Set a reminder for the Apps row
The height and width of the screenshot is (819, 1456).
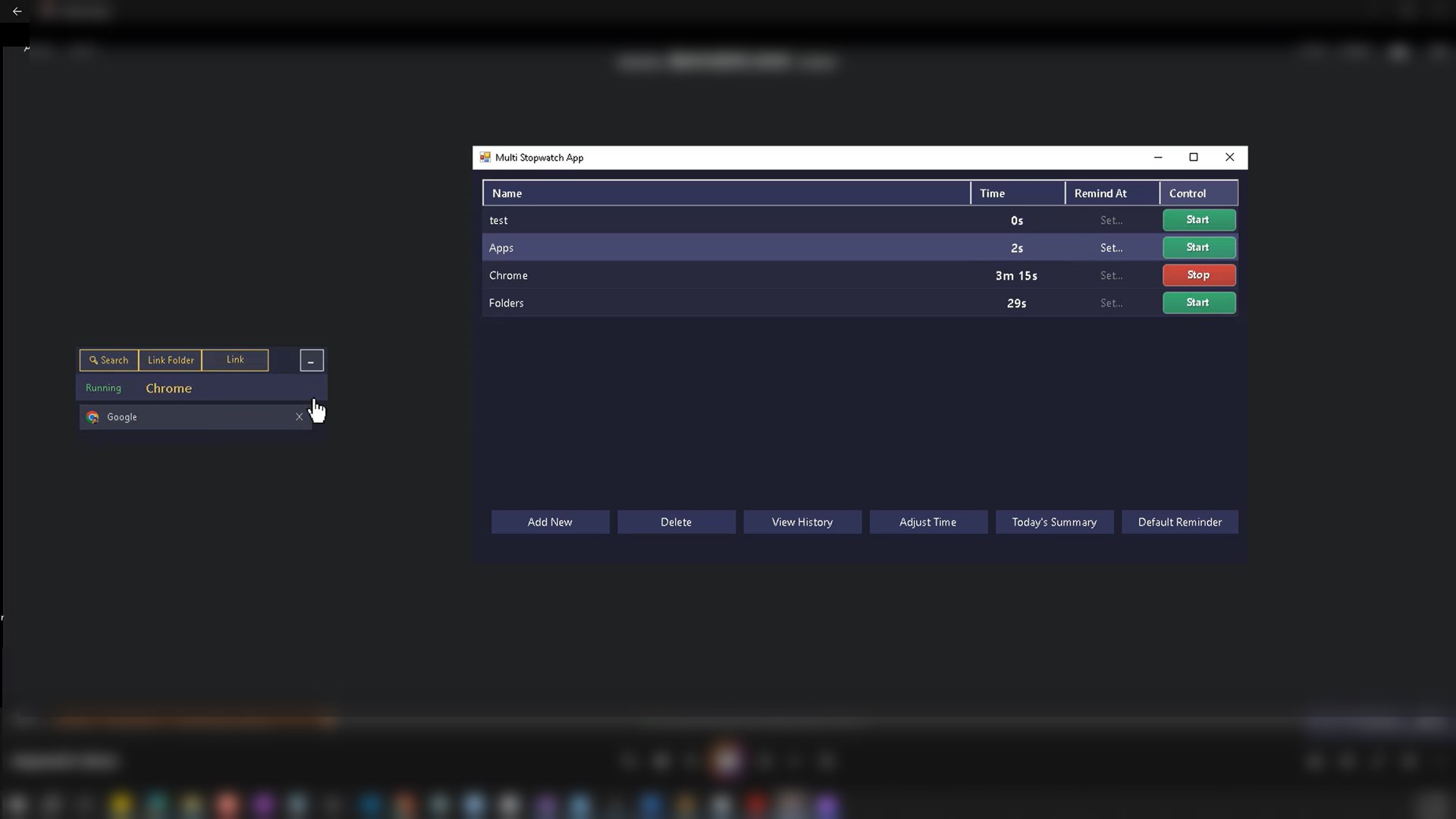tap(1111, 248)
